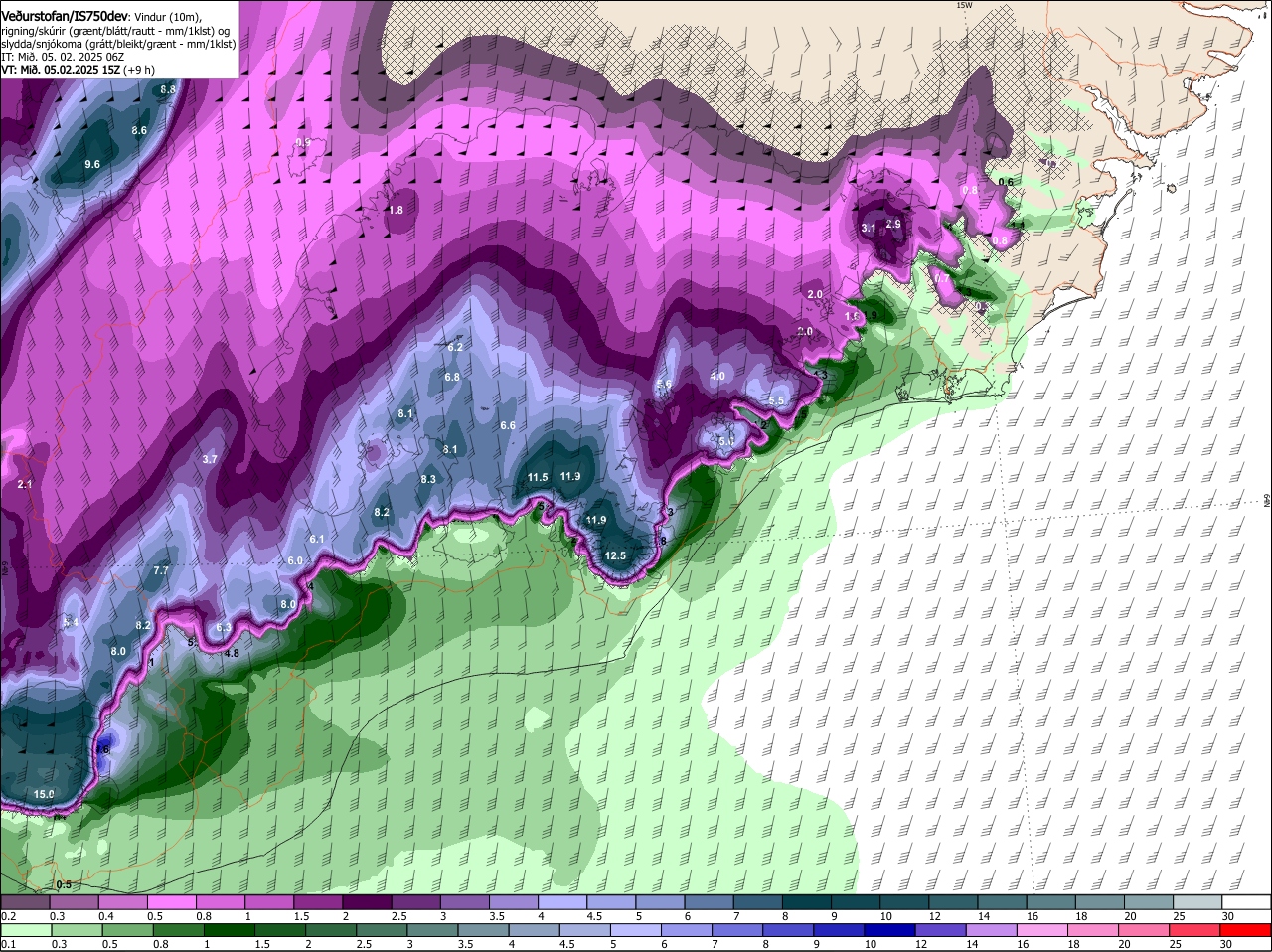Select the 9.6 value label on the map
Screen dimensions: 1272x952
[x=92, y=164]
